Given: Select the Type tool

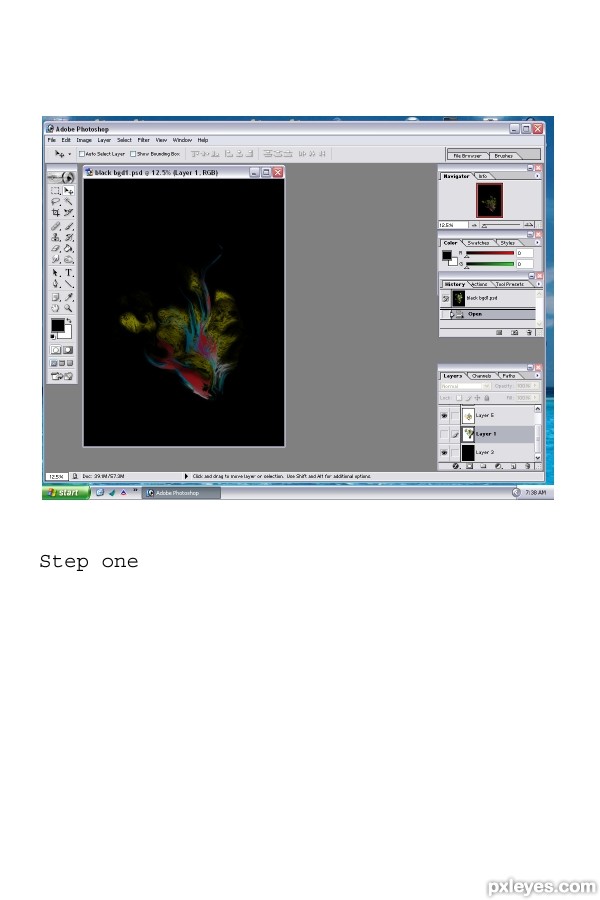Looking at the screenshot, I should coord(68,273).
